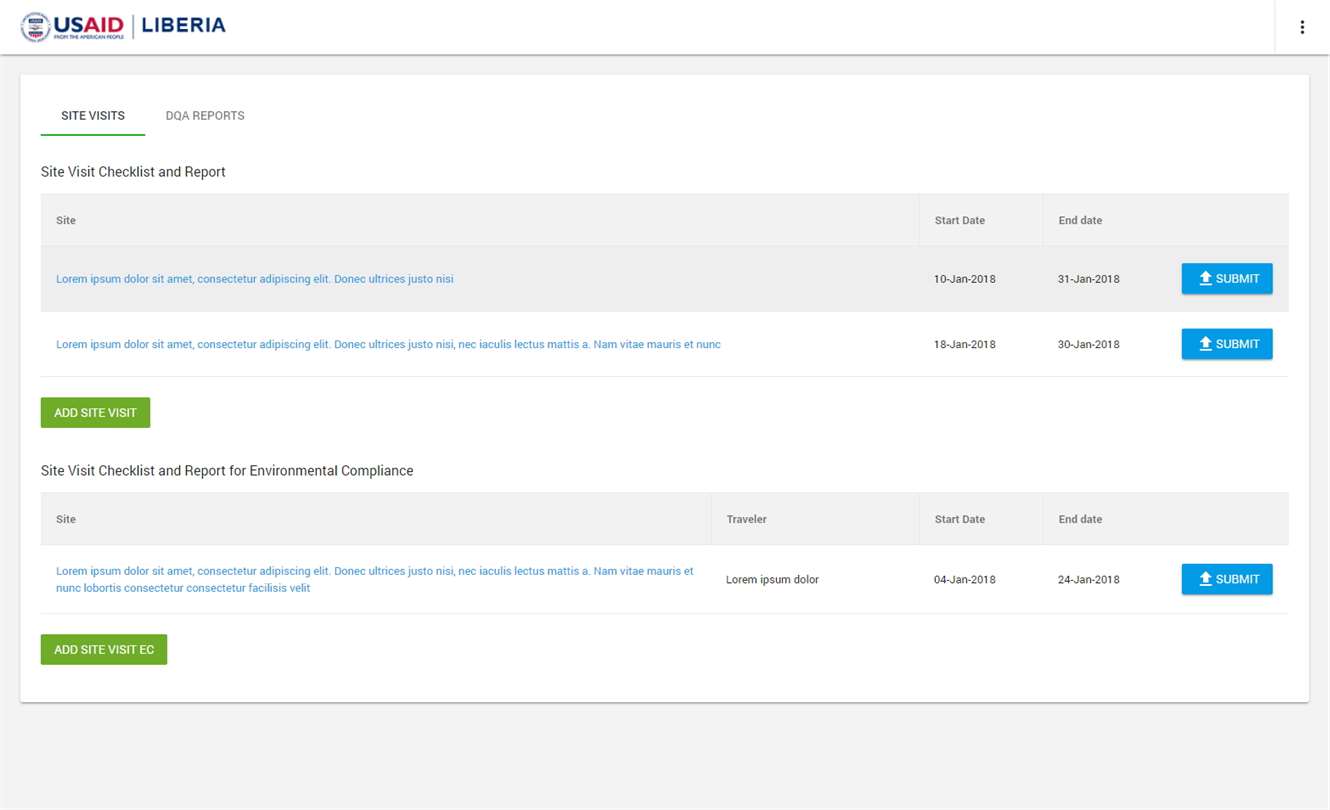The width and height of the screenshot is (1330, 810).
Task: Select the "Lorem ipsum dolor" traveler cell
Action: 772,579
